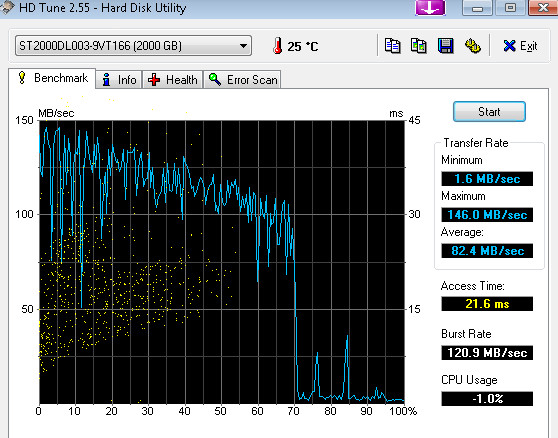The height and width of the screenshot is (438, 558).
Task: Click the Burst Rate 120.9 MB/sec readout
Action: pyautogui.click(x=487, y=353)
